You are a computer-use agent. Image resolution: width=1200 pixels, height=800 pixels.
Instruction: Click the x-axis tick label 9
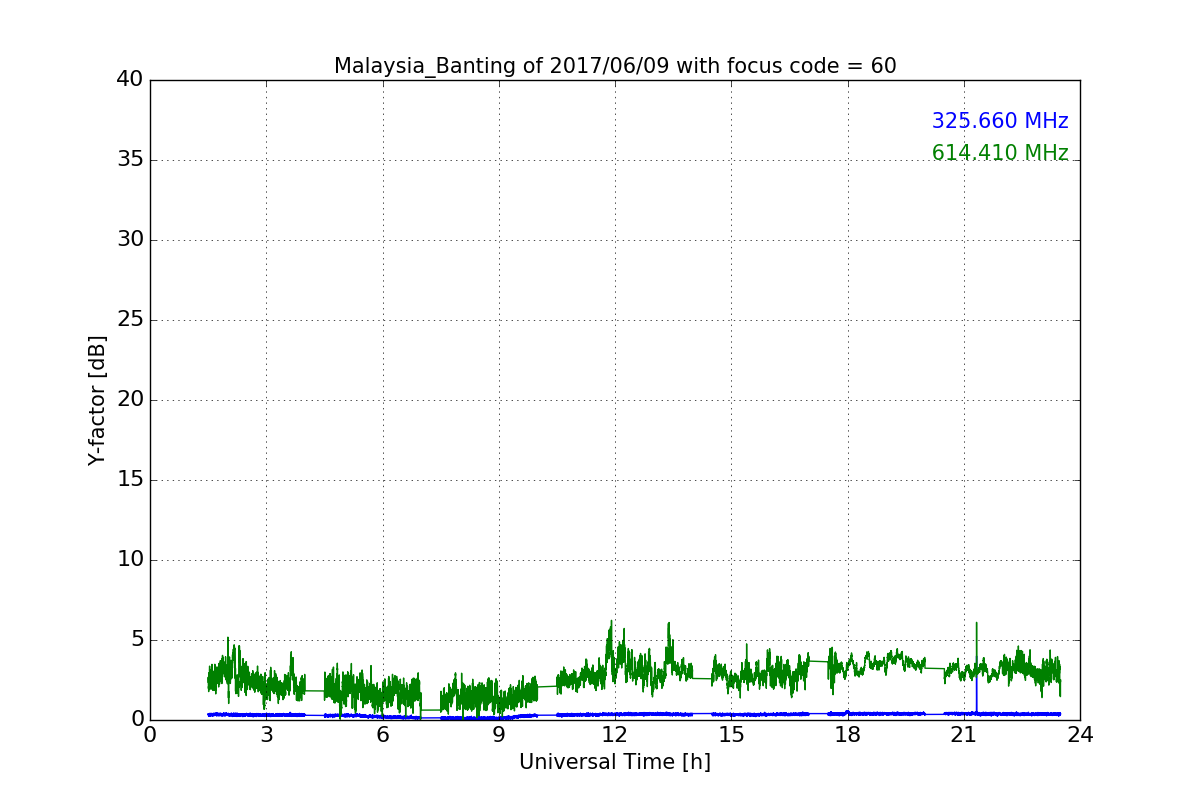(x=499, y=735)
